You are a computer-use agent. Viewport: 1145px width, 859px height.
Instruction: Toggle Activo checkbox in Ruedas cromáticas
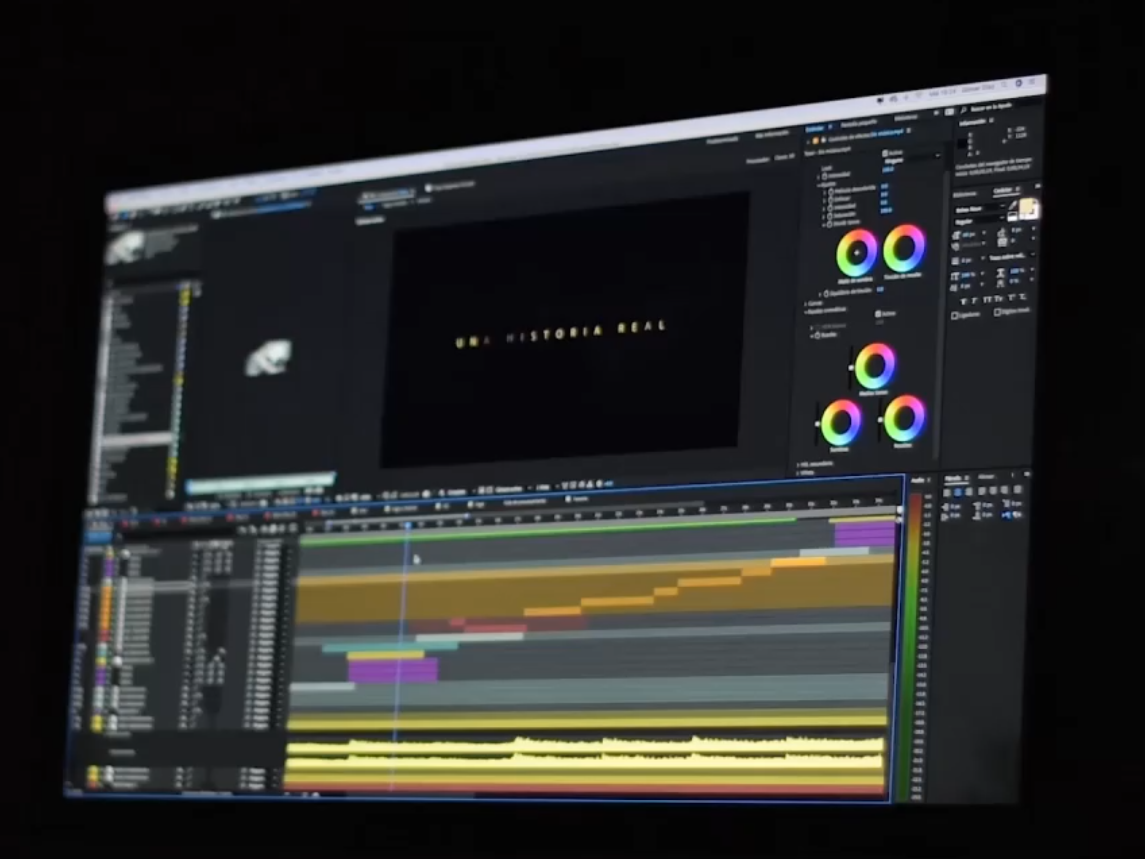pyautogui.click(x=877, y=313)
